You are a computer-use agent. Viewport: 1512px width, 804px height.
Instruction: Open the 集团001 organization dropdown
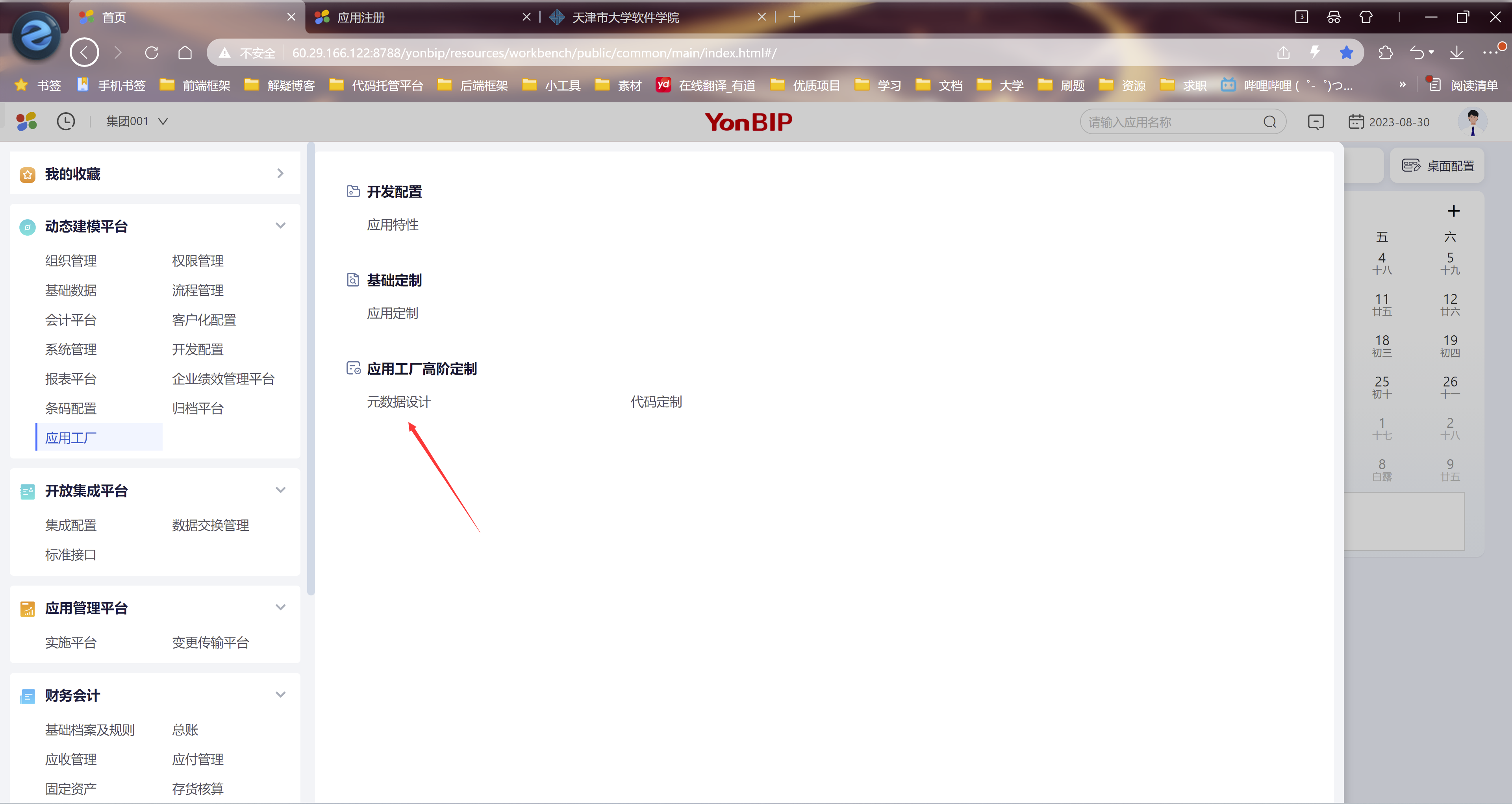[136, 121]
